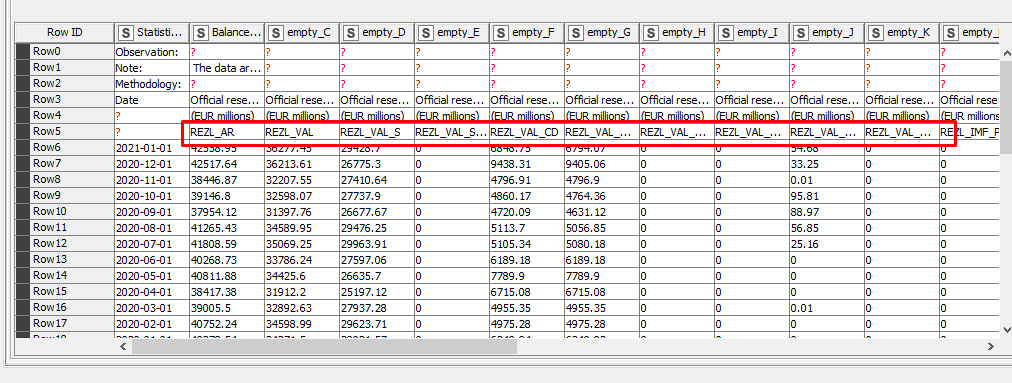Select the Row16 row header
1012x383 pixels.
click(65, 307)
